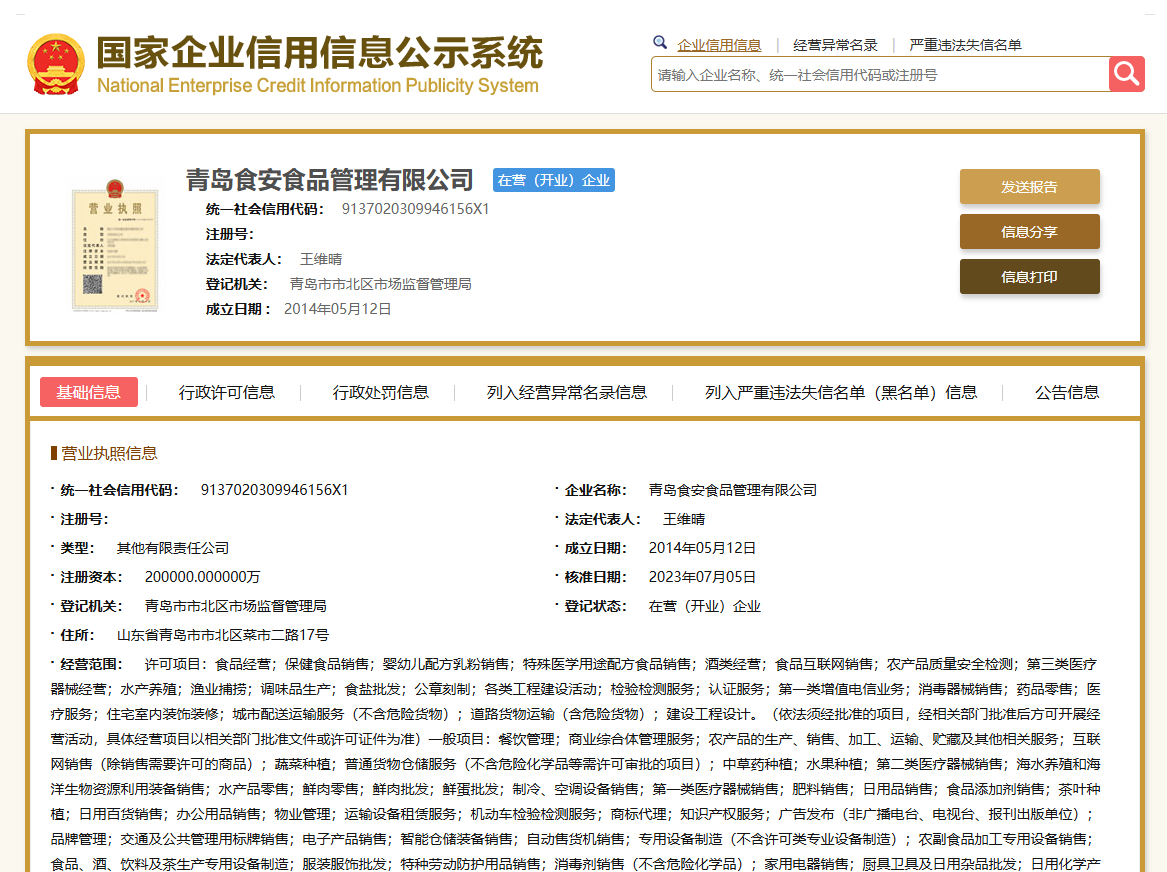Click the red search magnifier button
The width and height of the screenshot is (1167, 872).
point(1126,74)
